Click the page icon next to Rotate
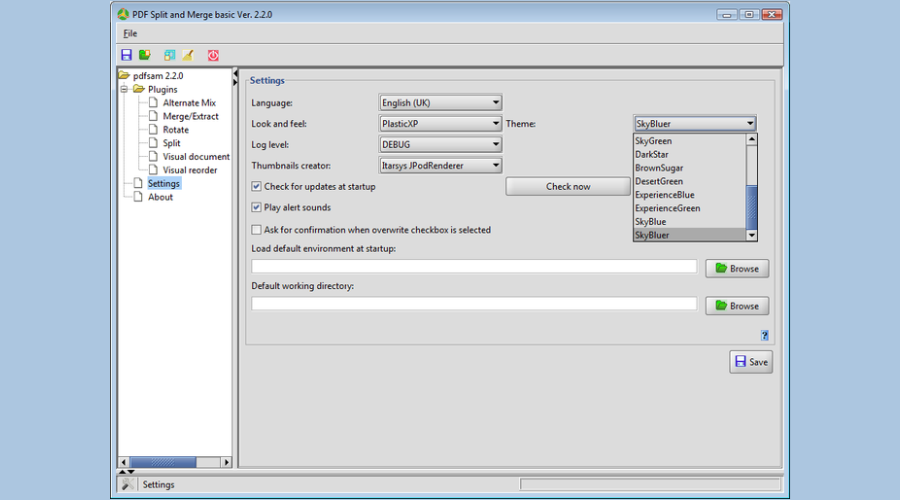Screen dimensions: 900x500 point(153,129)
